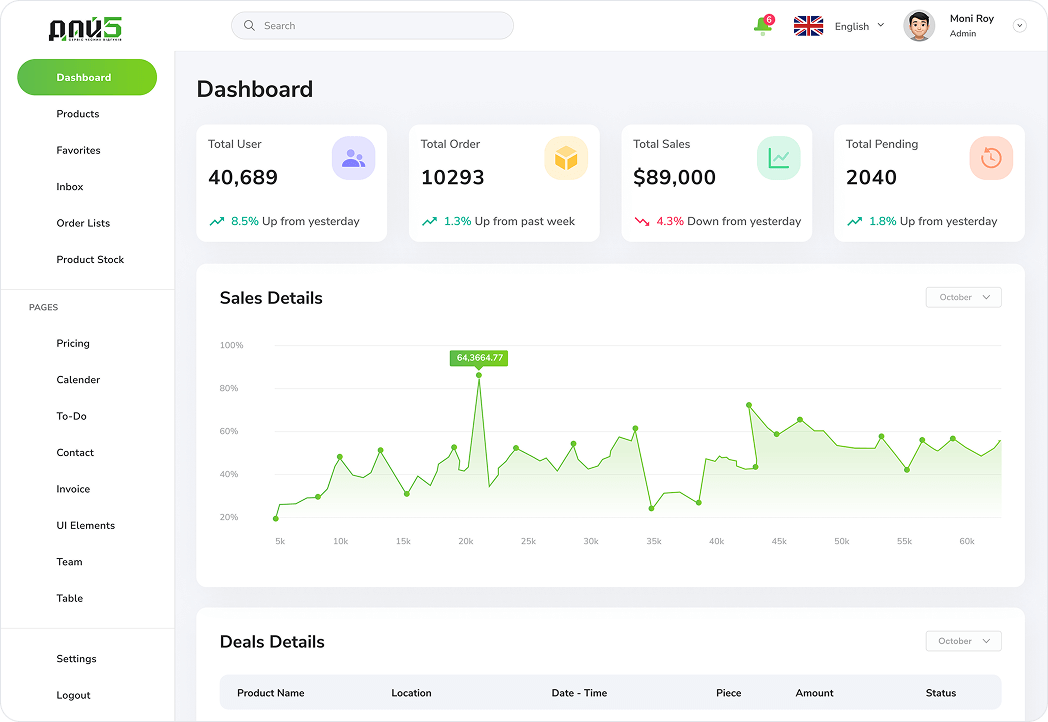Expand the English language dropdown
Viewport: 1048px width, 722px height.
860,26
